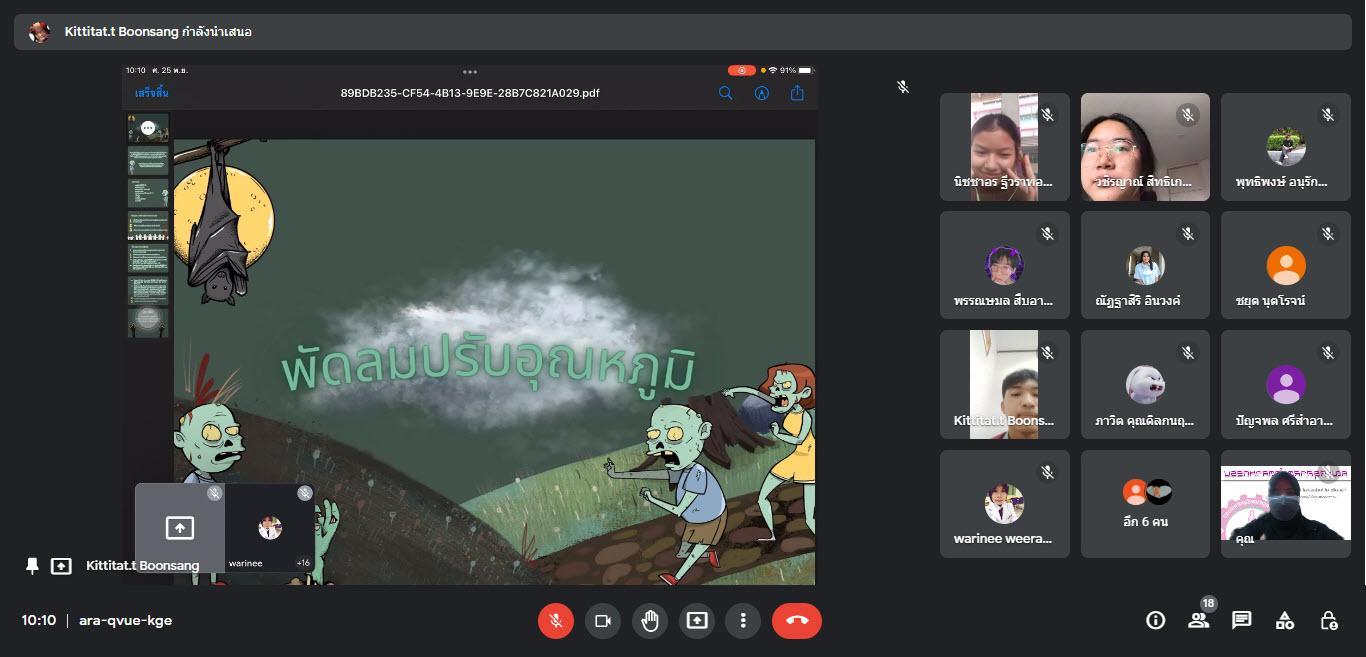Click the red screen recording indicator in the iPad status bar

pos(741,70)
